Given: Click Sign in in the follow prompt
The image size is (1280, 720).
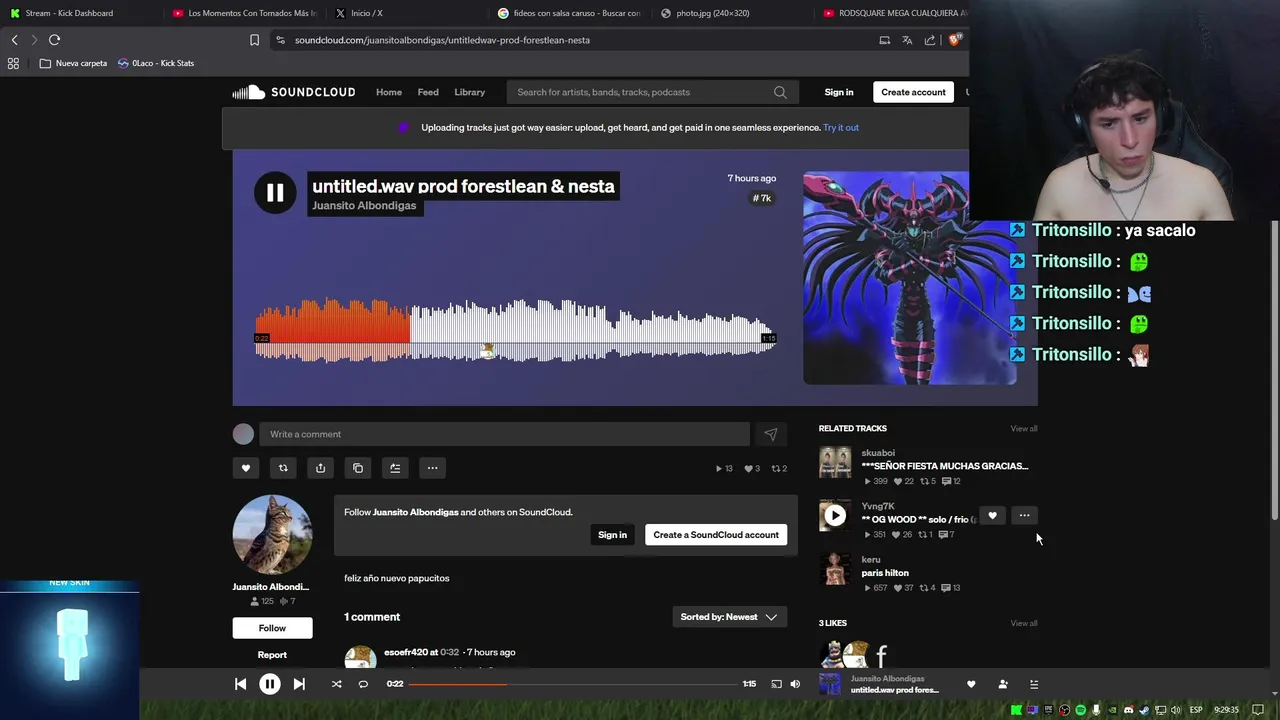Looking at the screenshot, I should click(x=612, y=535).
